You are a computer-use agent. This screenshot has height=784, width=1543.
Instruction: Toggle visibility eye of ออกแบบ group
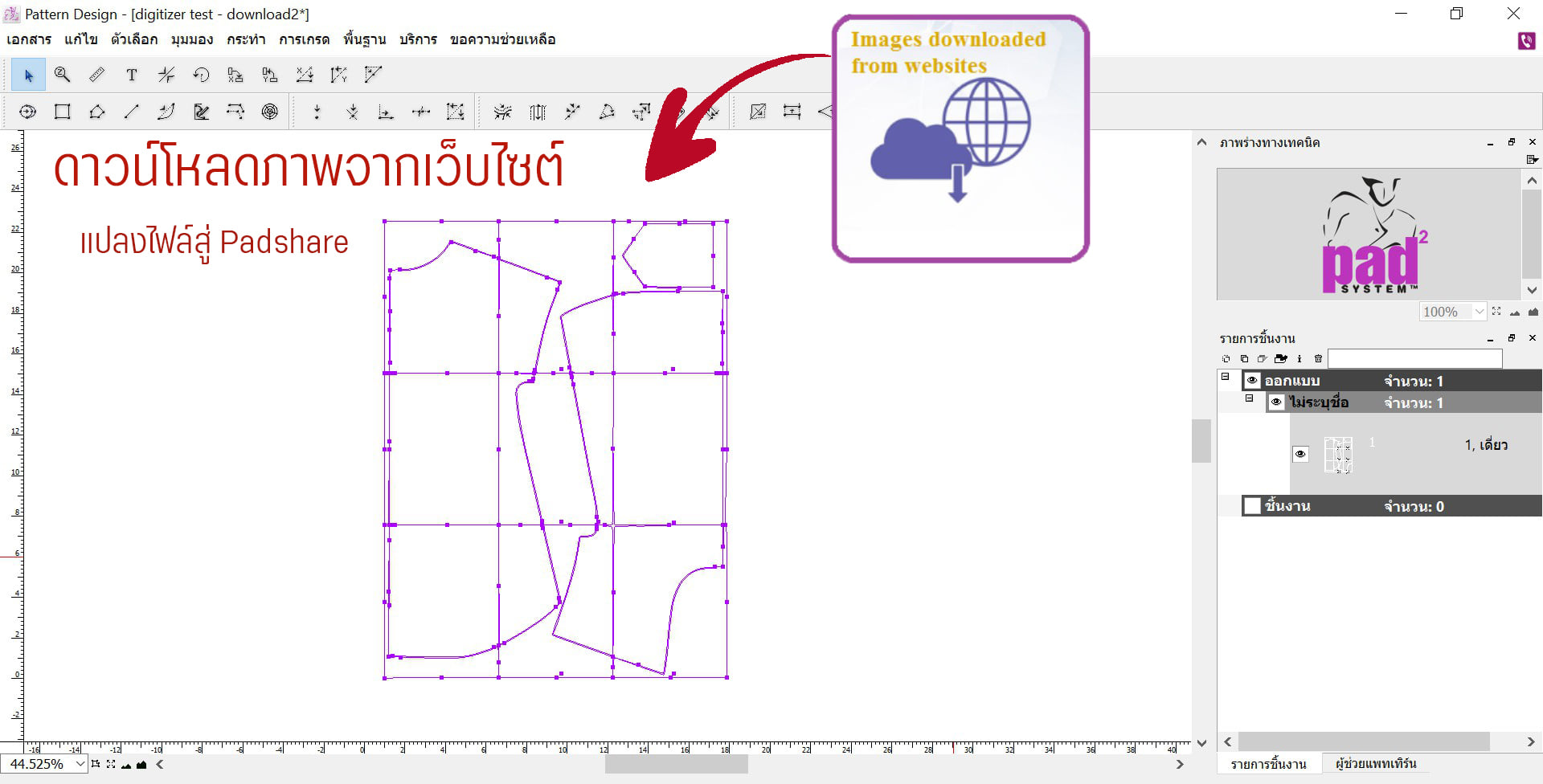pos(1252,381)
